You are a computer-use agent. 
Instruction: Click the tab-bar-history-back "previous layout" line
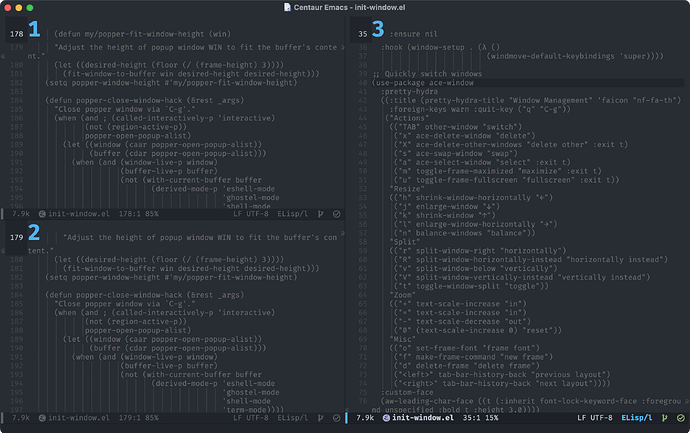502,374
